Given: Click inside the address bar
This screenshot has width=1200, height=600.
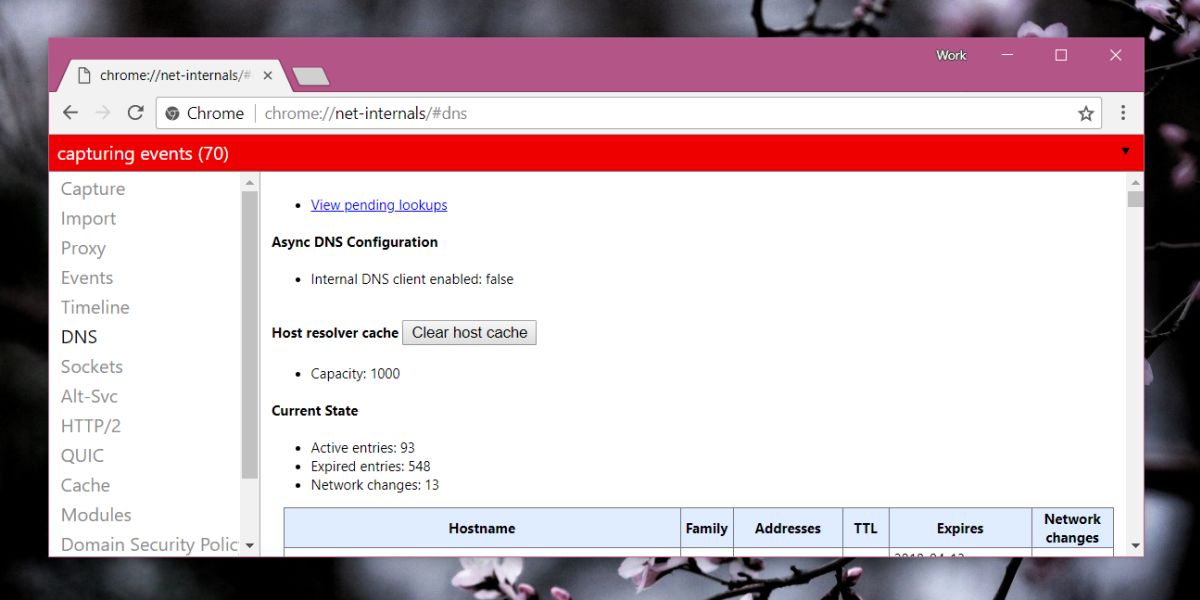Looking at the screenshot, I should point(600,113).
